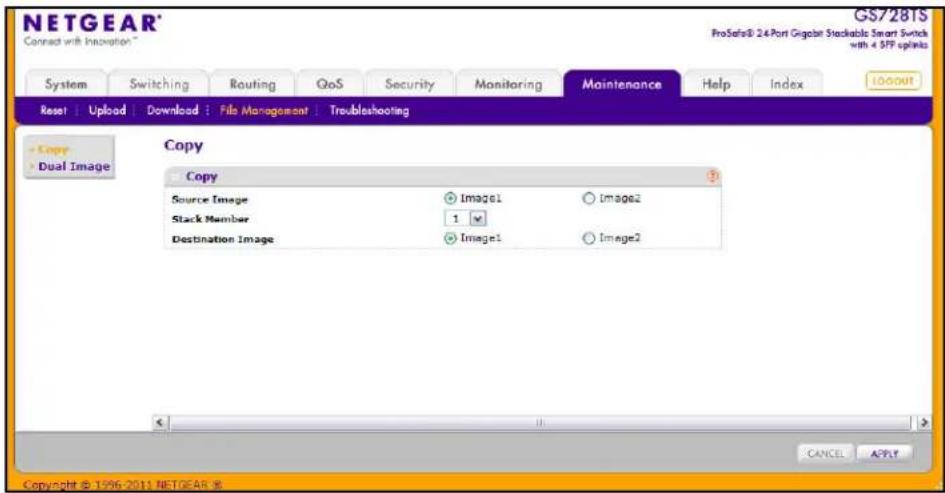Screen dimensions: 945x493
Task: Click the horizontal scrollbar left arrow
Action: [160, 422]
